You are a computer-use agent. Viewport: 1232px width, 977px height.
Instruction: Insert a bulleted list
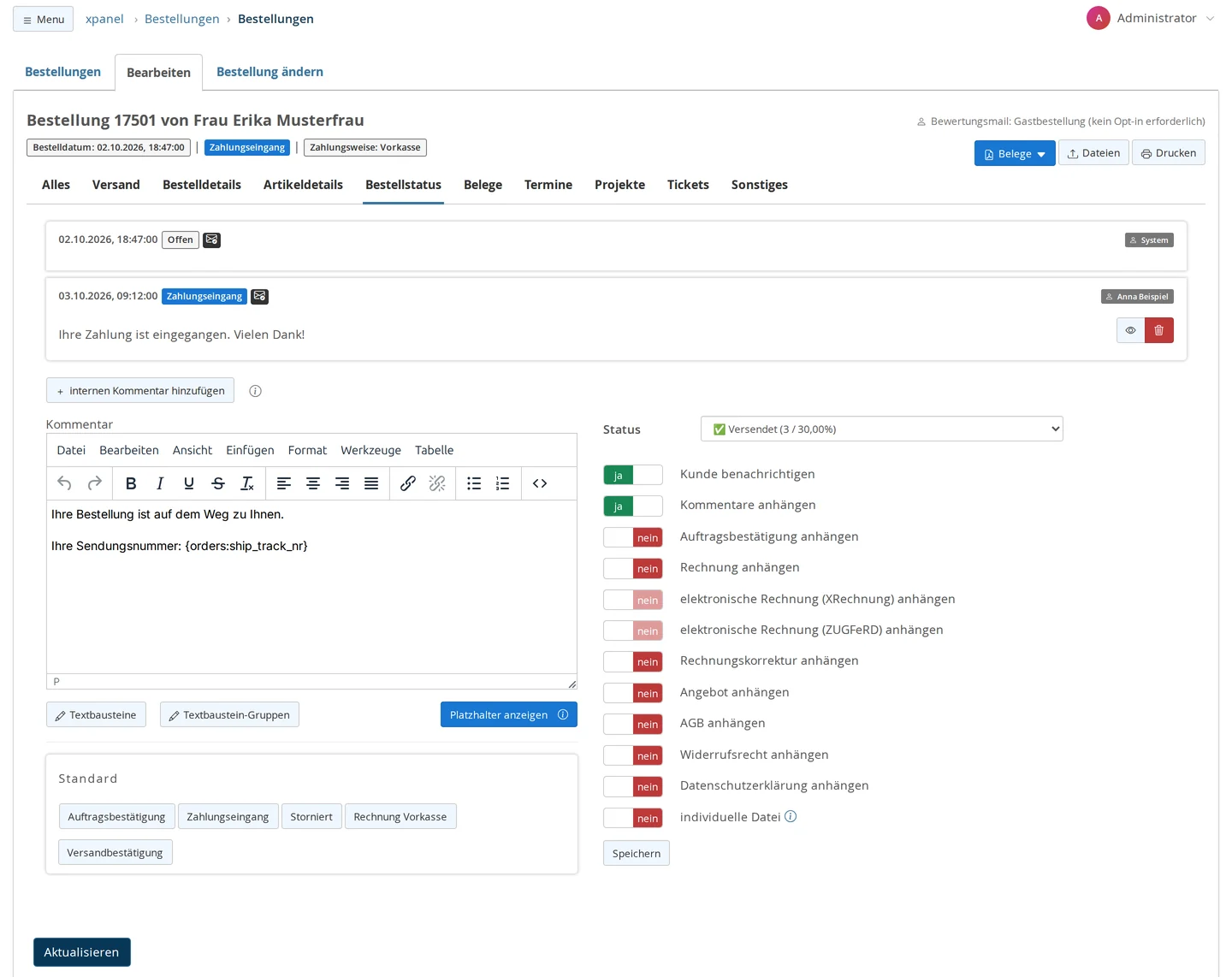point(474,483)
